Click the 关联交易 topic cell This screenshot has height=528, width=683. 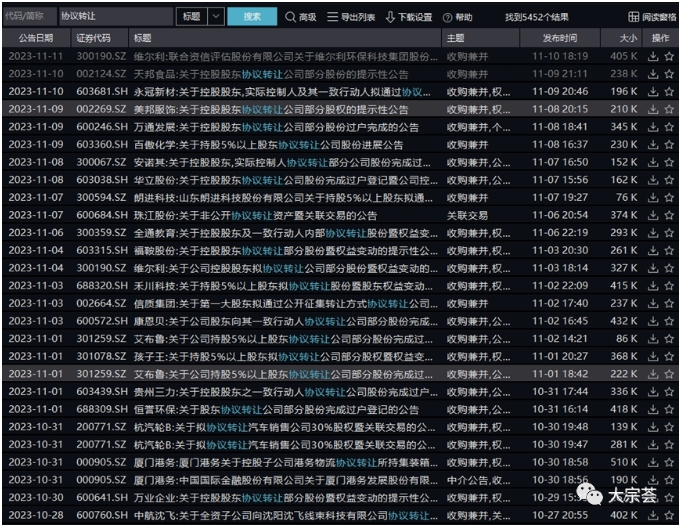[x=467, y=215]
